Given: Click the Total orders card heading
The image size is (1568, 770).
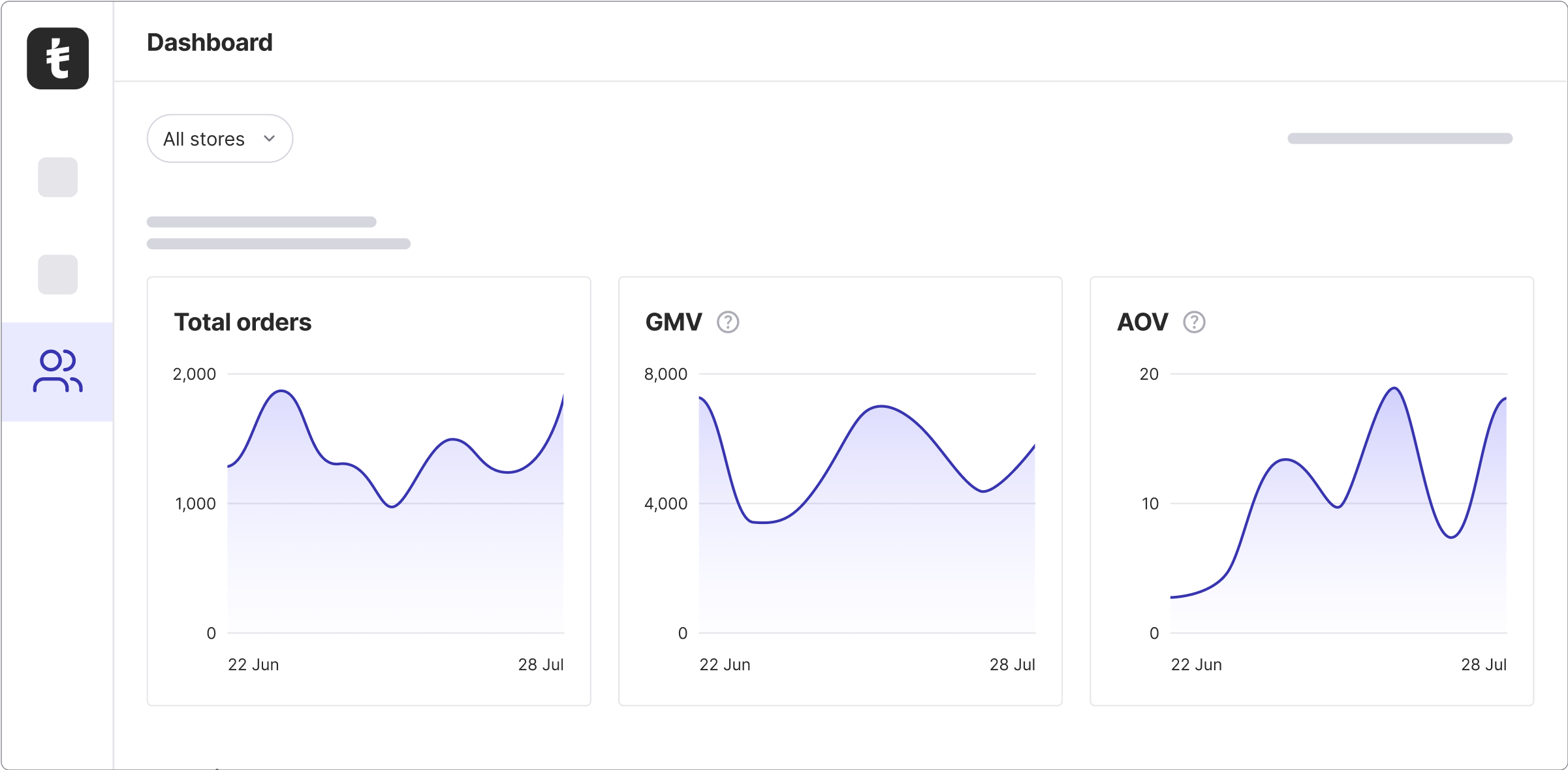Looking at the screenshot, I should click(x=243, y=322).
